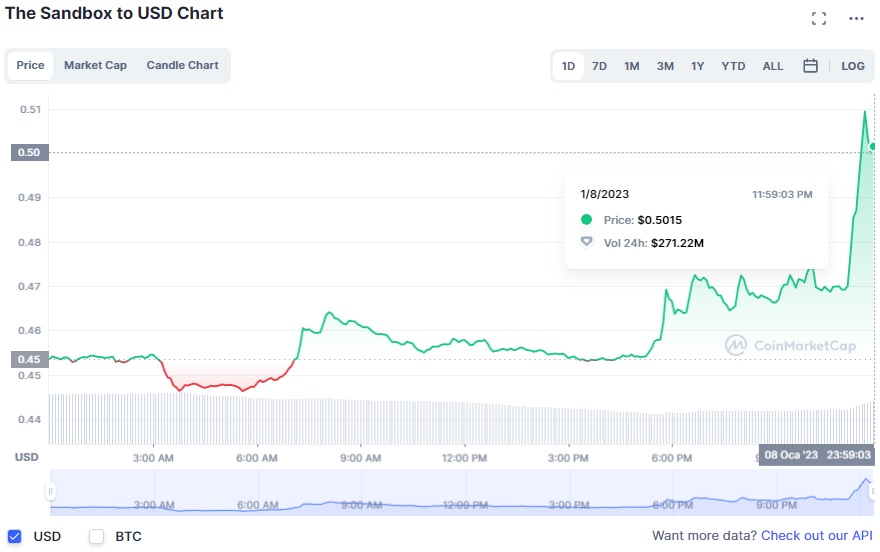Click the 12:00 PM axis label

click(464, 458)
